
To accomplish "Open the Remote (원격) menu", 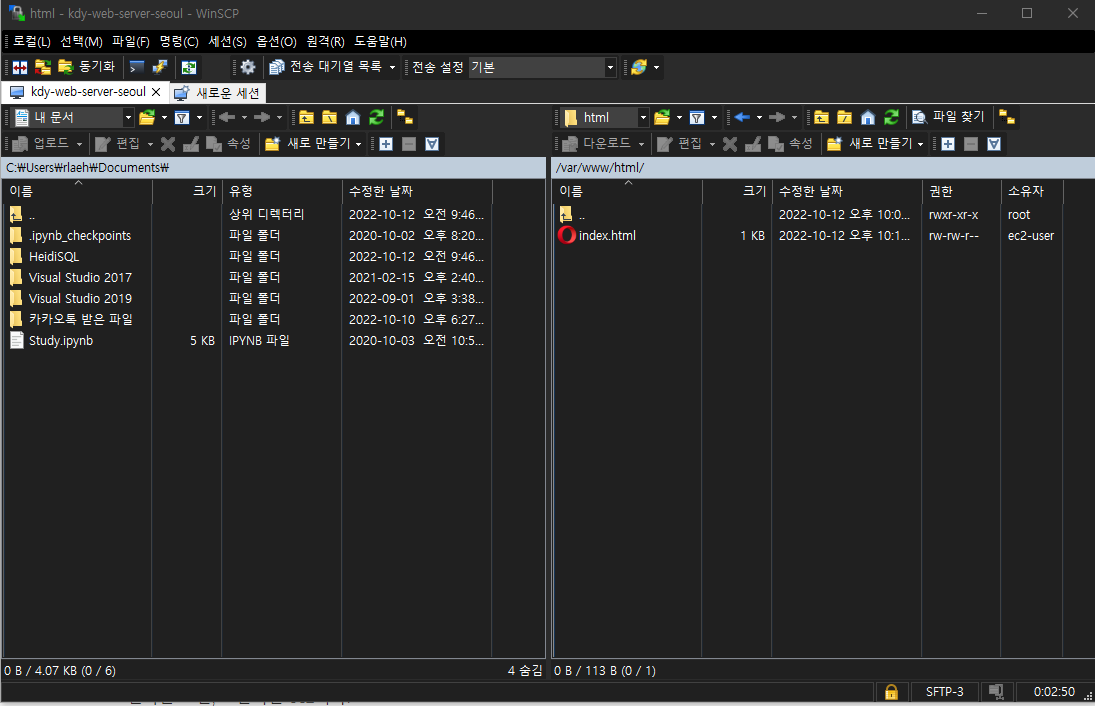I will pos(325,42).
